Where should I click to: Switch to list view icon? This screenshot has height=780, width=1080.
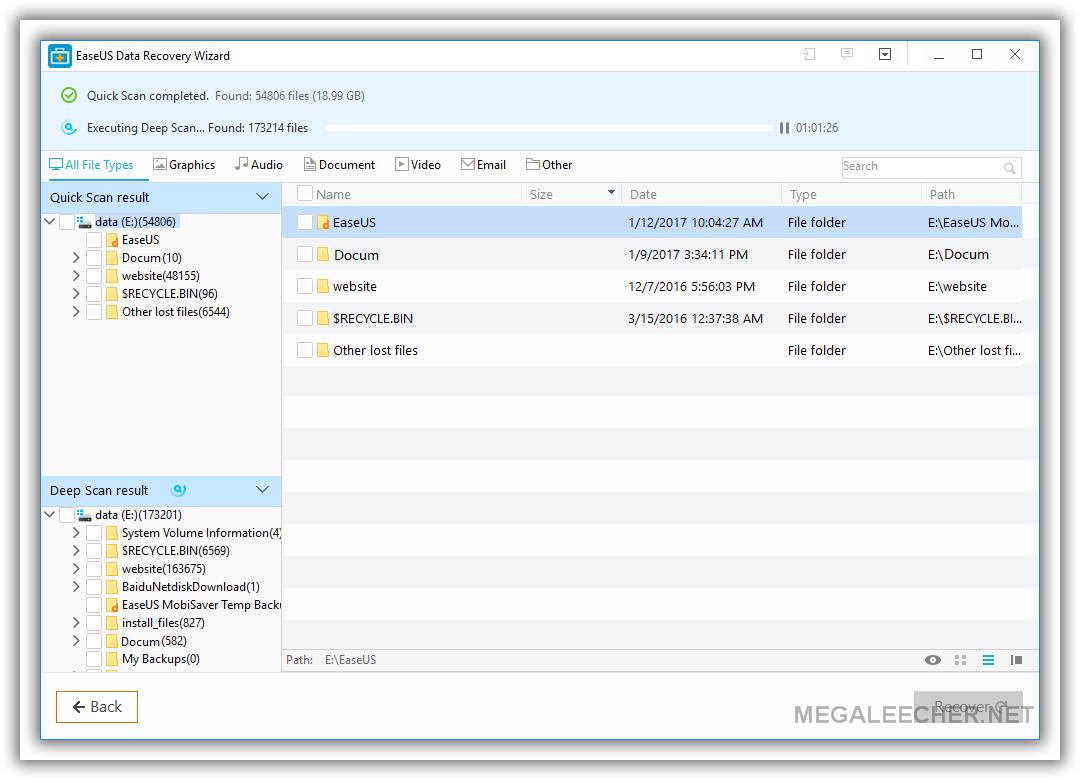coord(988,660)
